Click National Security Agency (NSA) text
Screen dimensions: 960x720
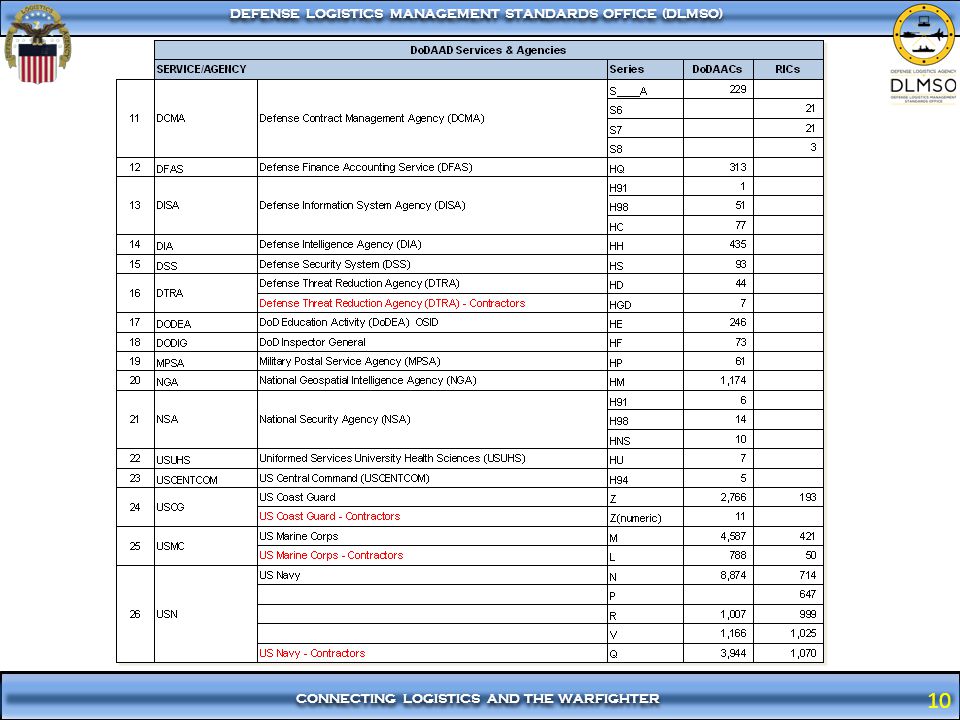(334, 419)
